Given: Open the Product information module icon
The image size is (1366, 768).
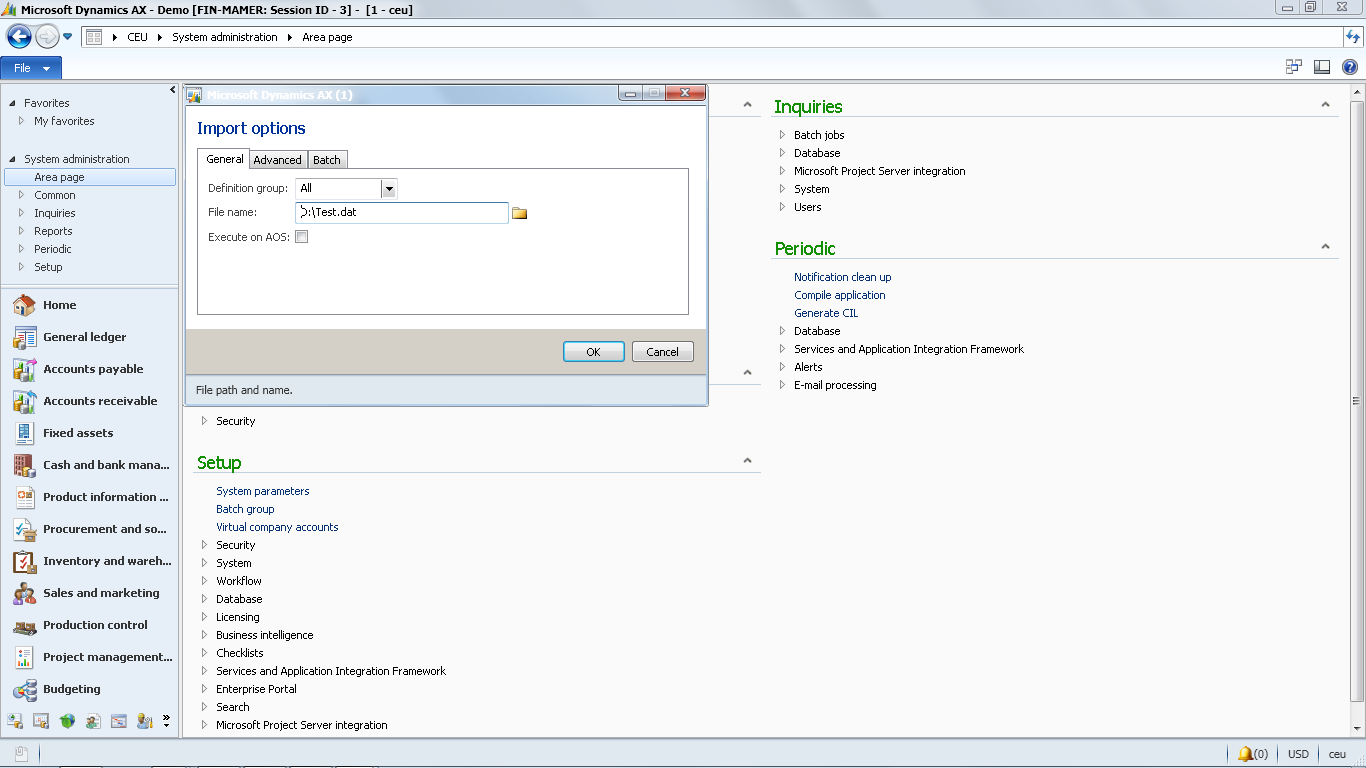Looking at the screenshot, I should [x=24, y=497].
